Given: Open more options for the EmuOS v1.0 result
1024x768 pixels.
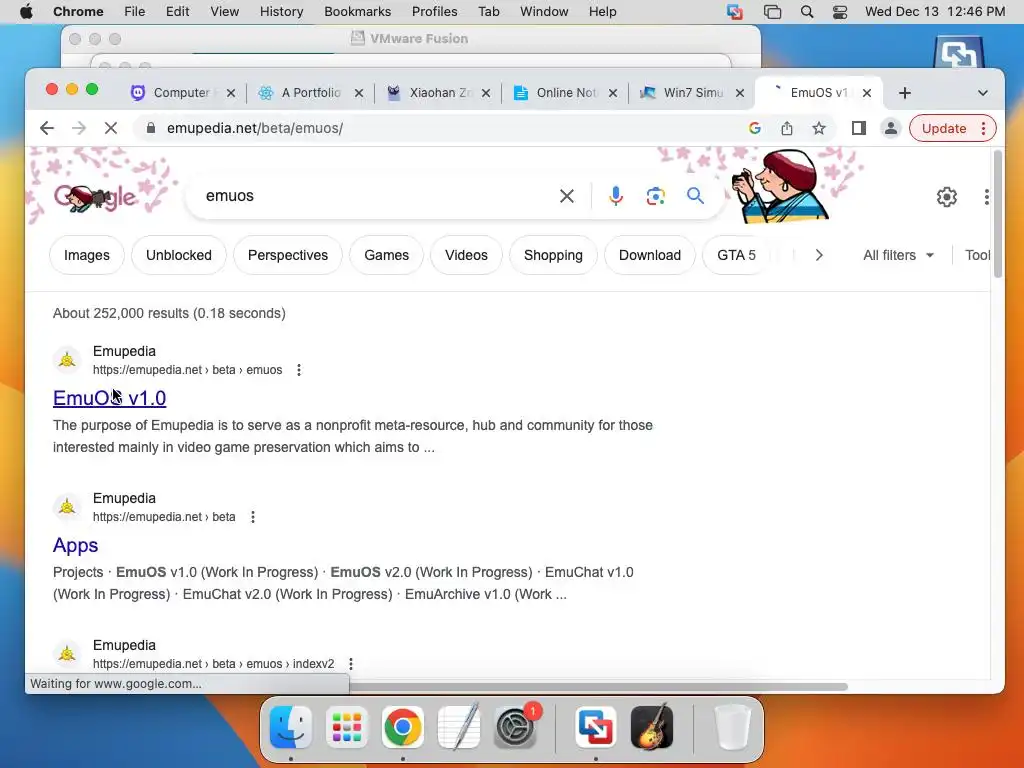Looking at the screenshot, I should tap(299, 370).
